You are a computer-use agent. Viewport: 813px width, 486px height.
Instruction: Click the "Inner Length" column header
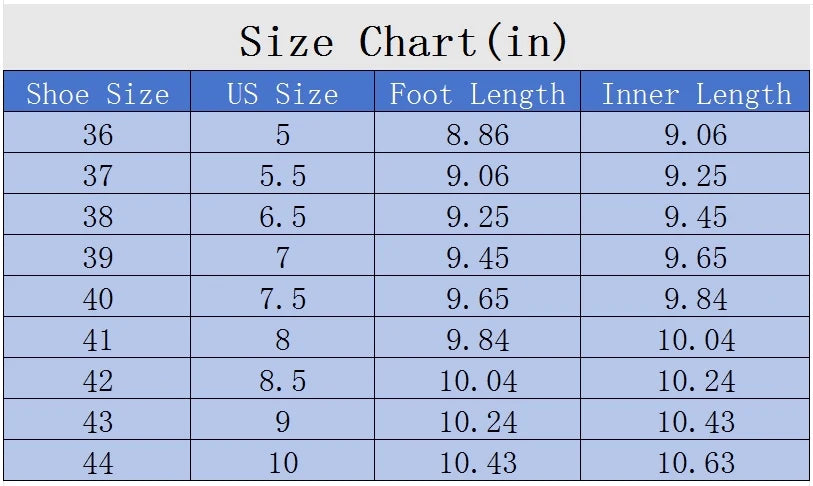click(x=696, y=94)
